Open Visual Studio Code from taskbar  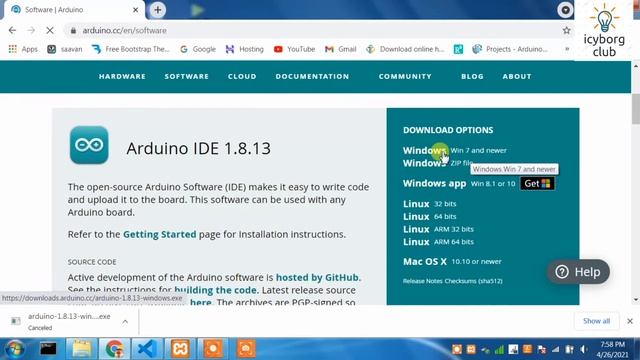(x=147, y=349)
